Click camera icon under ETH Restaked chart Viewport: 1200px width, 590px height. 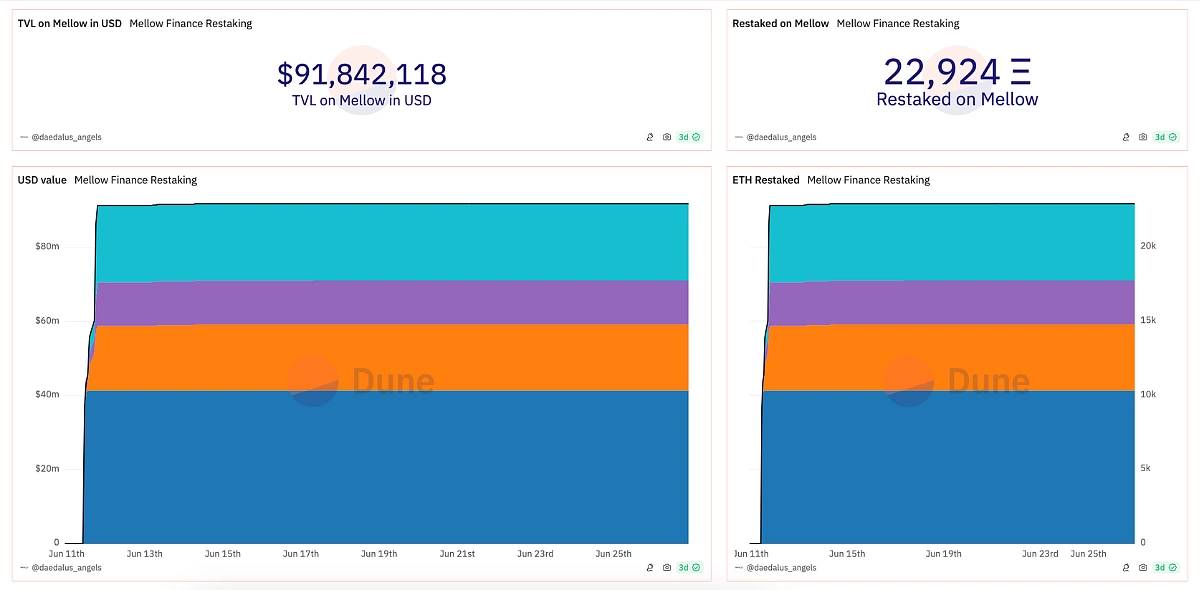point(1143,568)
